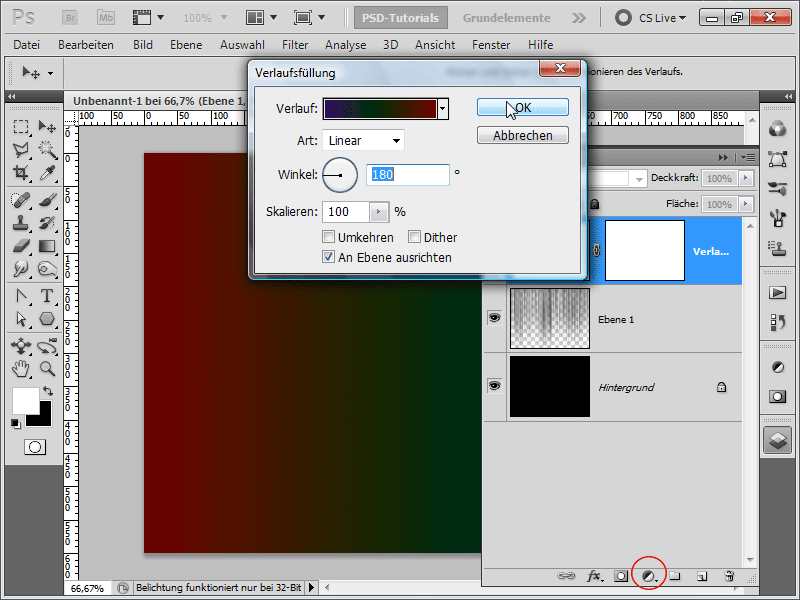Select the Brush tool
Viewport: 800px width, 600px height.
click(47, 200)
